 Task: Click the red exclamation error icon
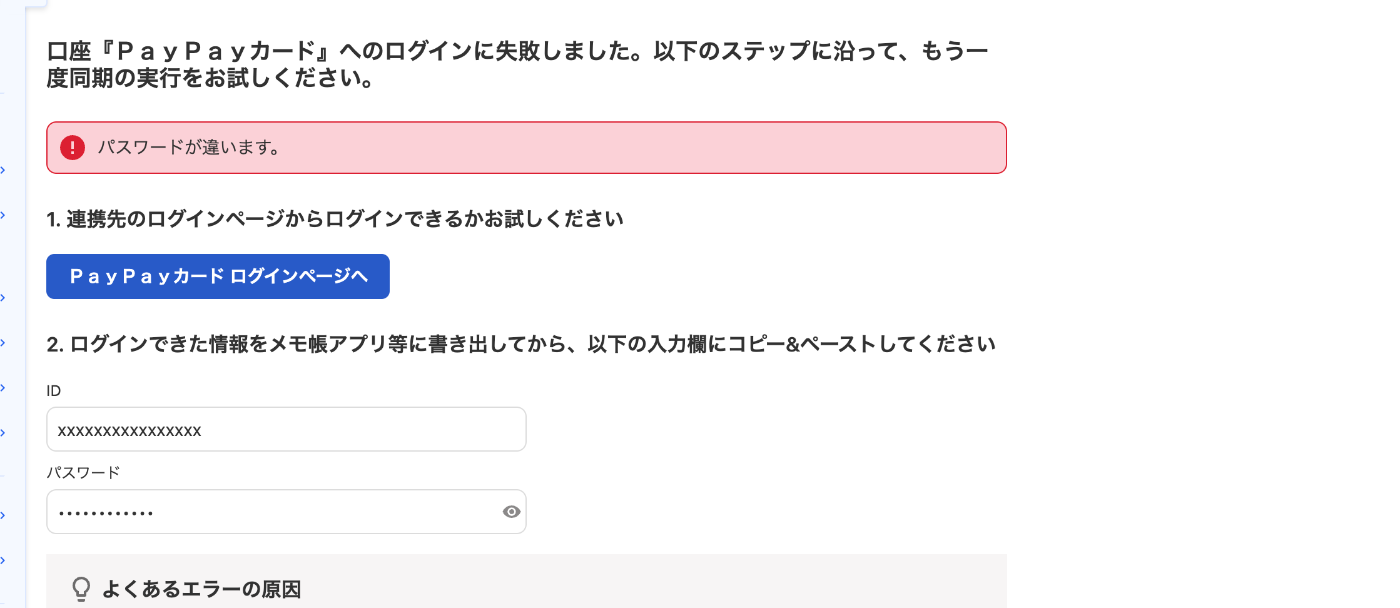point(73,148)
